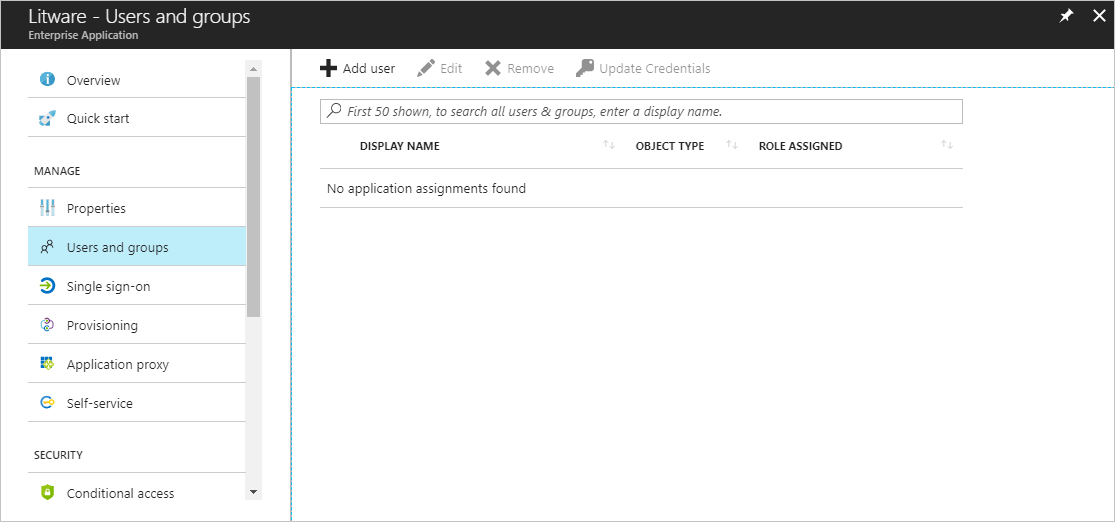The image size is (1115, 522).
Task: Open Application proxy settings
Action: pos(137,364)
